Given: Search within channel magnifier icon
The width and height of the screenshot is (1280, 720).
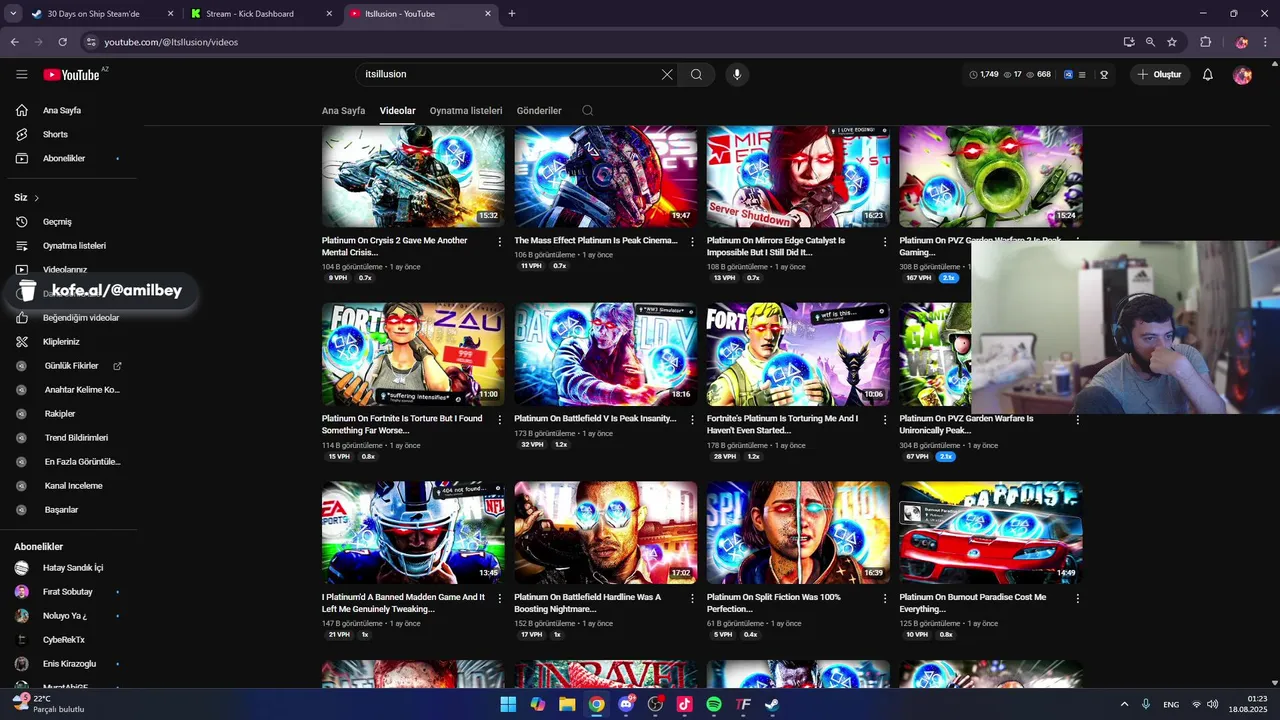Looking at the screenshot, I should pos(588,110).
